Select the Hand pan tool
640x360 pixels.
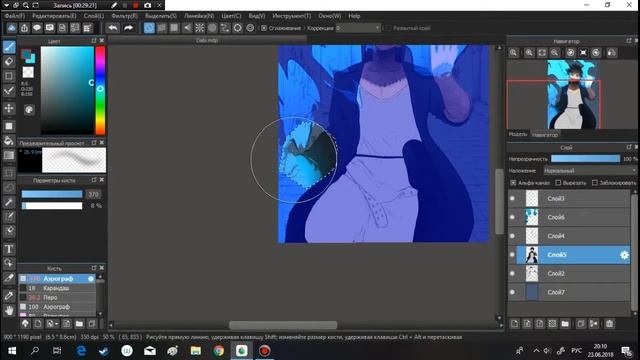click(x=9, y=311)
